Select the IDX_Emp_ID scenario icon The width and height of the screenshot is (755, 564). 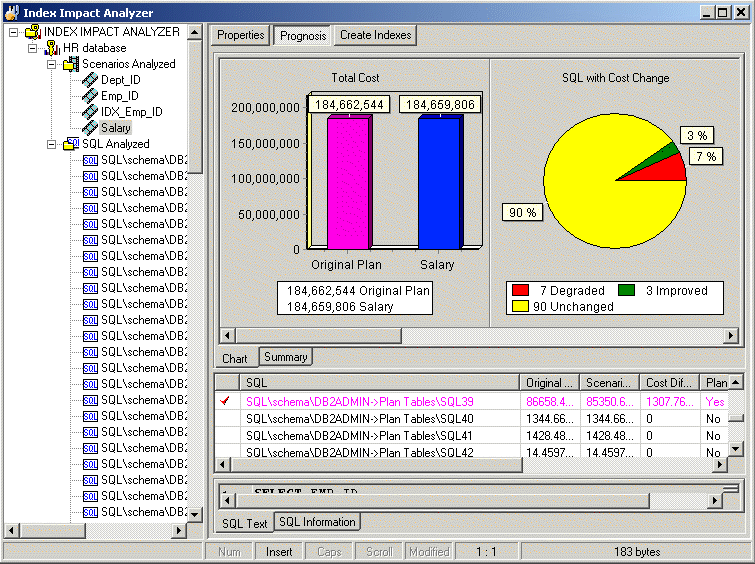(90, 112)
